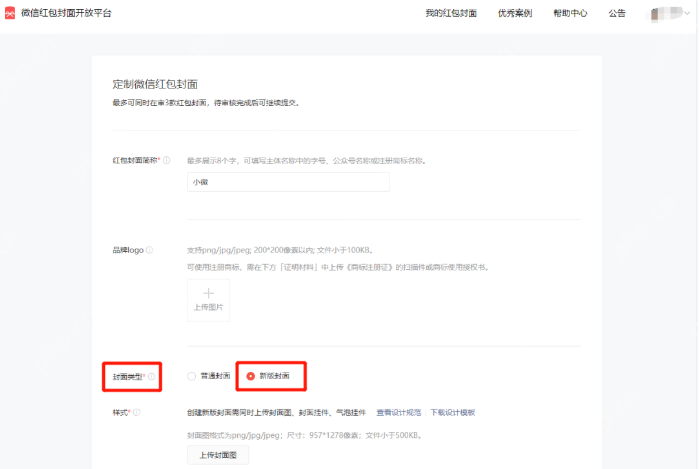Click info icon beside 红包封面简称
699x469 pixels.
pyautogui.click(x=166, y=160)
